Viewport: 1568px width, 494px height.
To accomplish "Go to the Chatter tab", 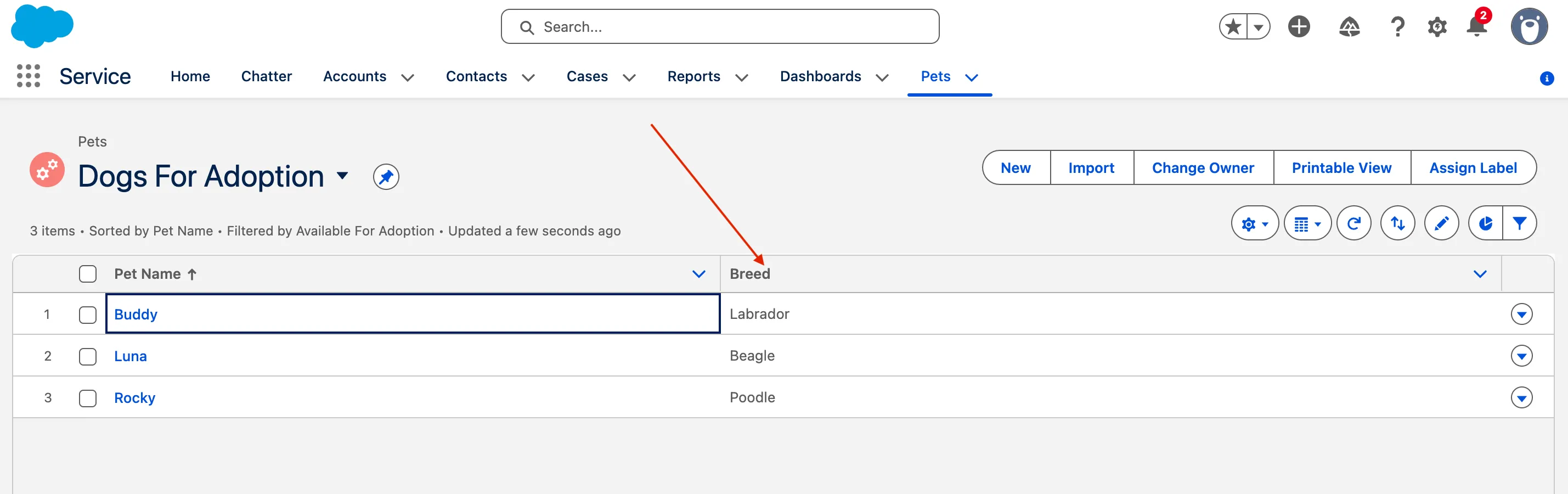I will click(x=266, y=76).
